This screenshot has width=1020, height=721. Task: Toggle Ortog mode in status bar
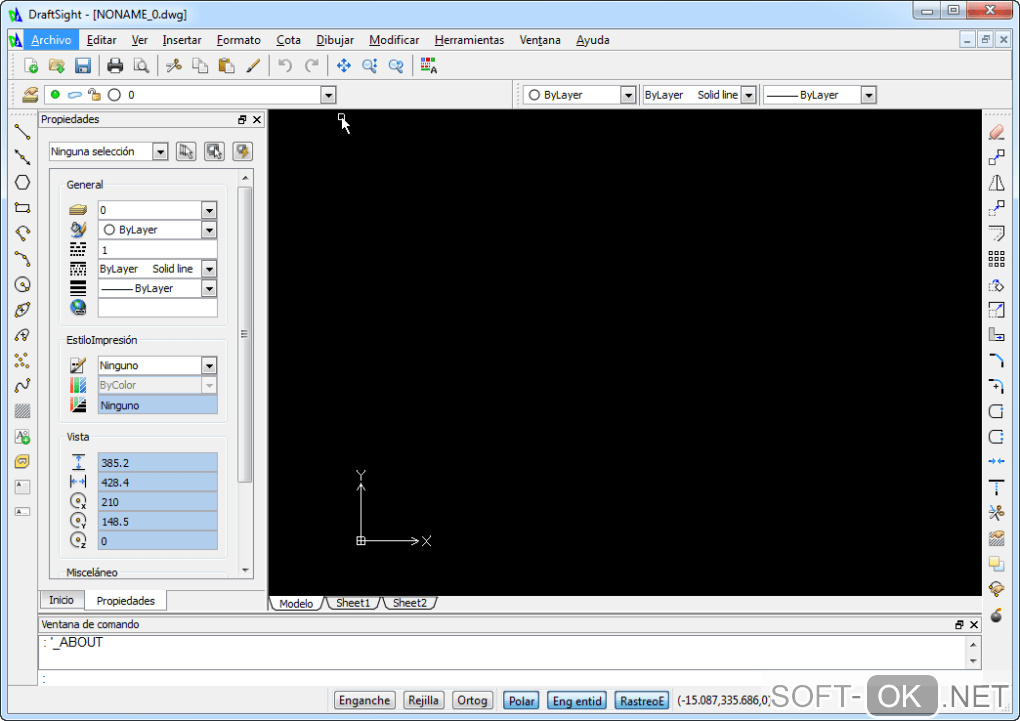(x=472, y=700)
